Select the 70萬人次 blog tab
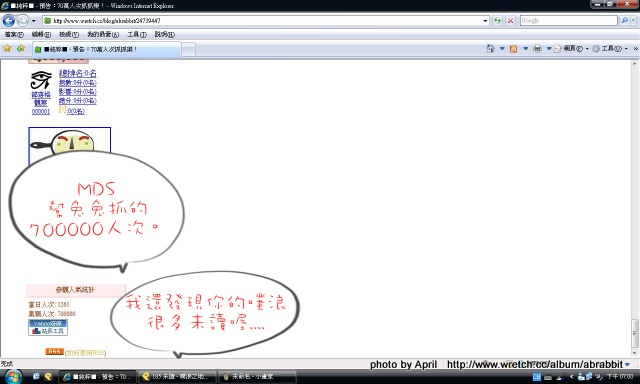This screenshot has height=384, width=640. (x=106, y=49)
